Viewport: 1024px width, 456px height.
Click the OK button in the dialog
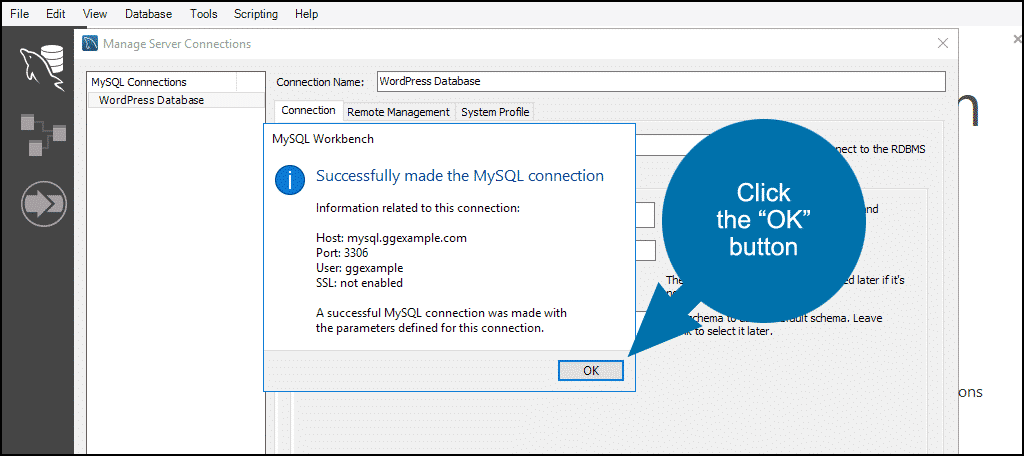(x=590, y=370)
